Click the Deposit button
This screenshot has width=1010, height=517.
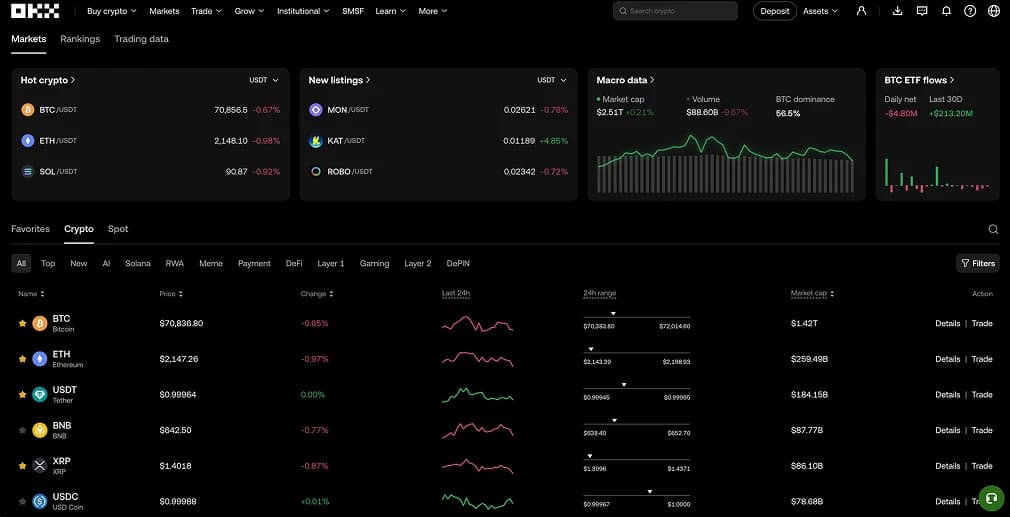(775, 11)
